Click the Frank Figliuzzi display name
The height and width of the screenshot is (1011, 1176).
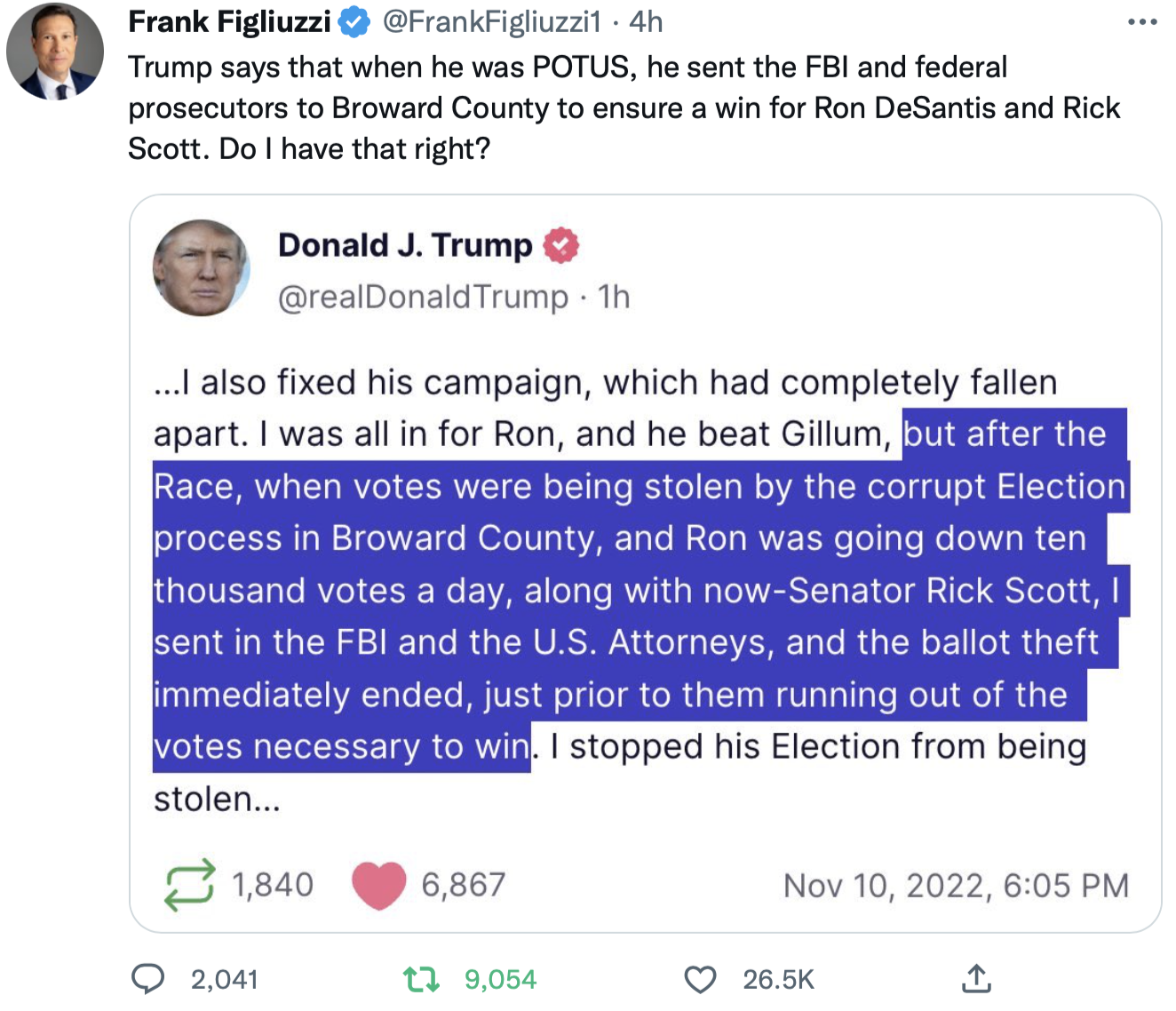tap(229, 22)
